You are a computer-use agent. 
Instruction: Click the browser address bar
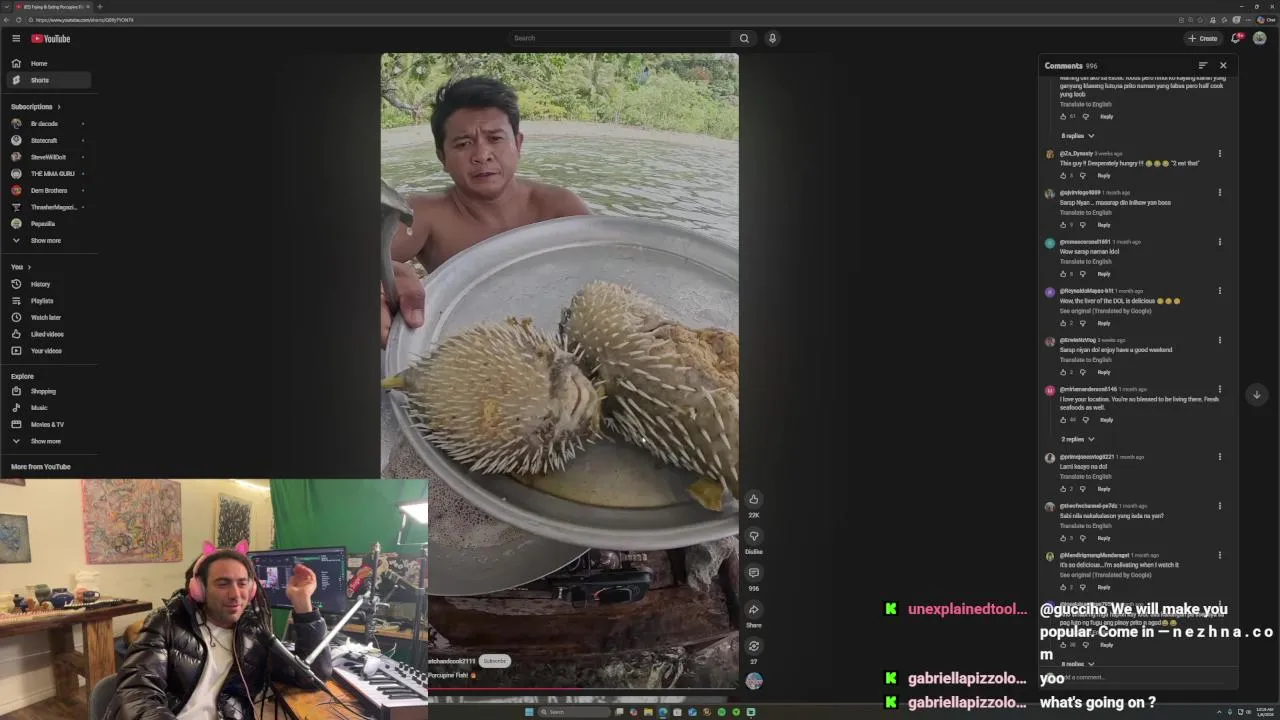[600, 20]
